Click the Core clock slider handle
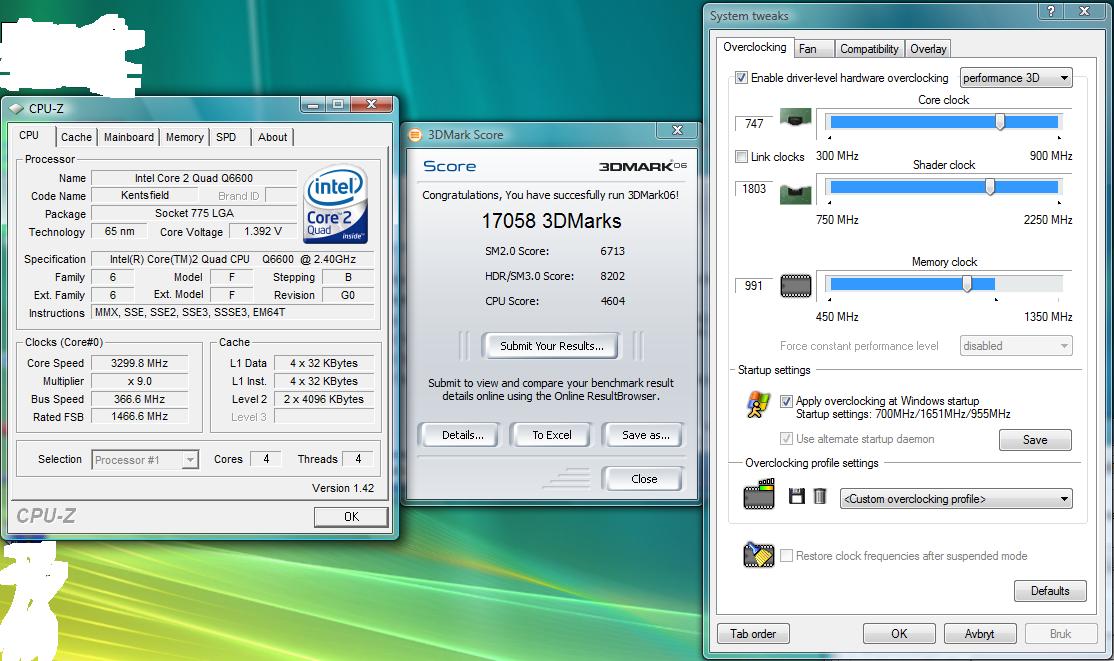This screenshot has width=1114, height=661. (x=1000, y=122)
